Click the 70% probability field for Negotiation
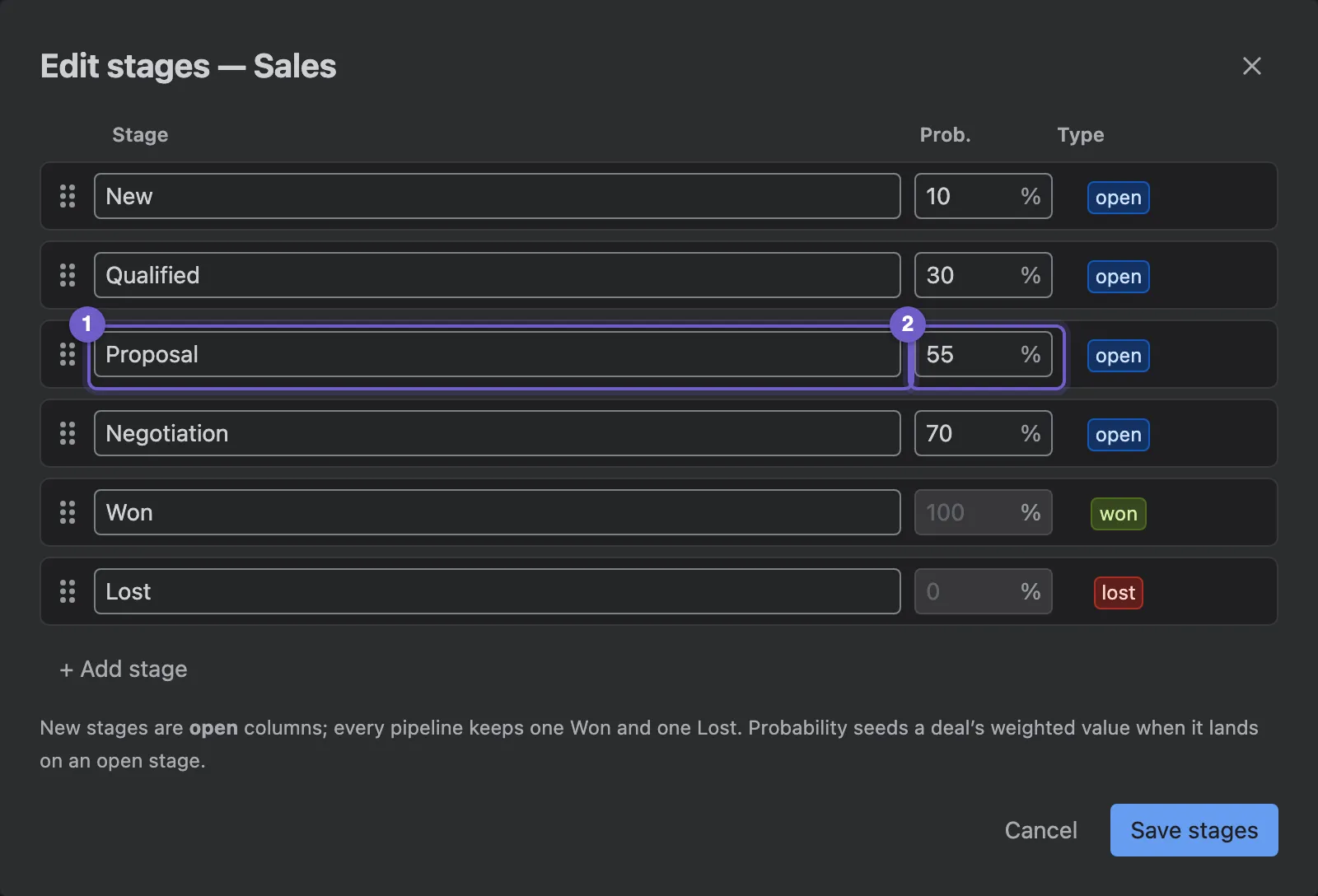The width and height of the screenshot is (1318, 896). [x=983, y=433]
